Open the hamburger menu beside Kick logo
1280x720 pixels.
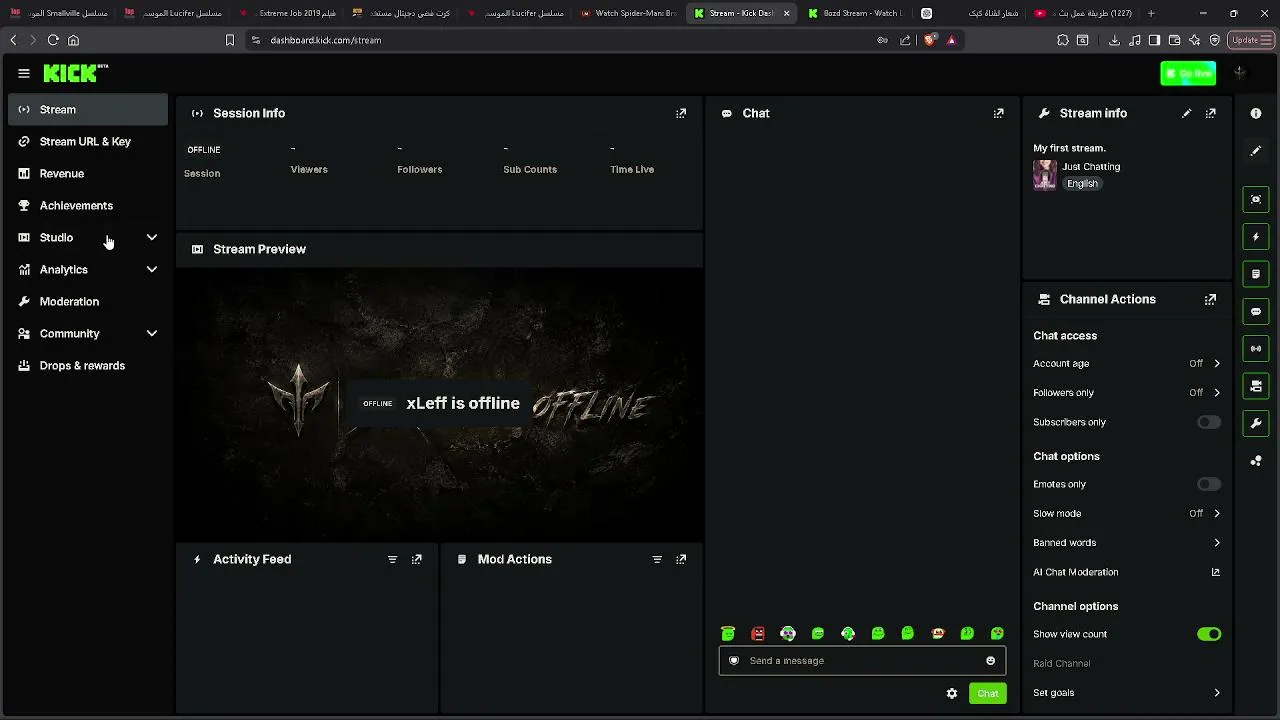pos(24,73)
